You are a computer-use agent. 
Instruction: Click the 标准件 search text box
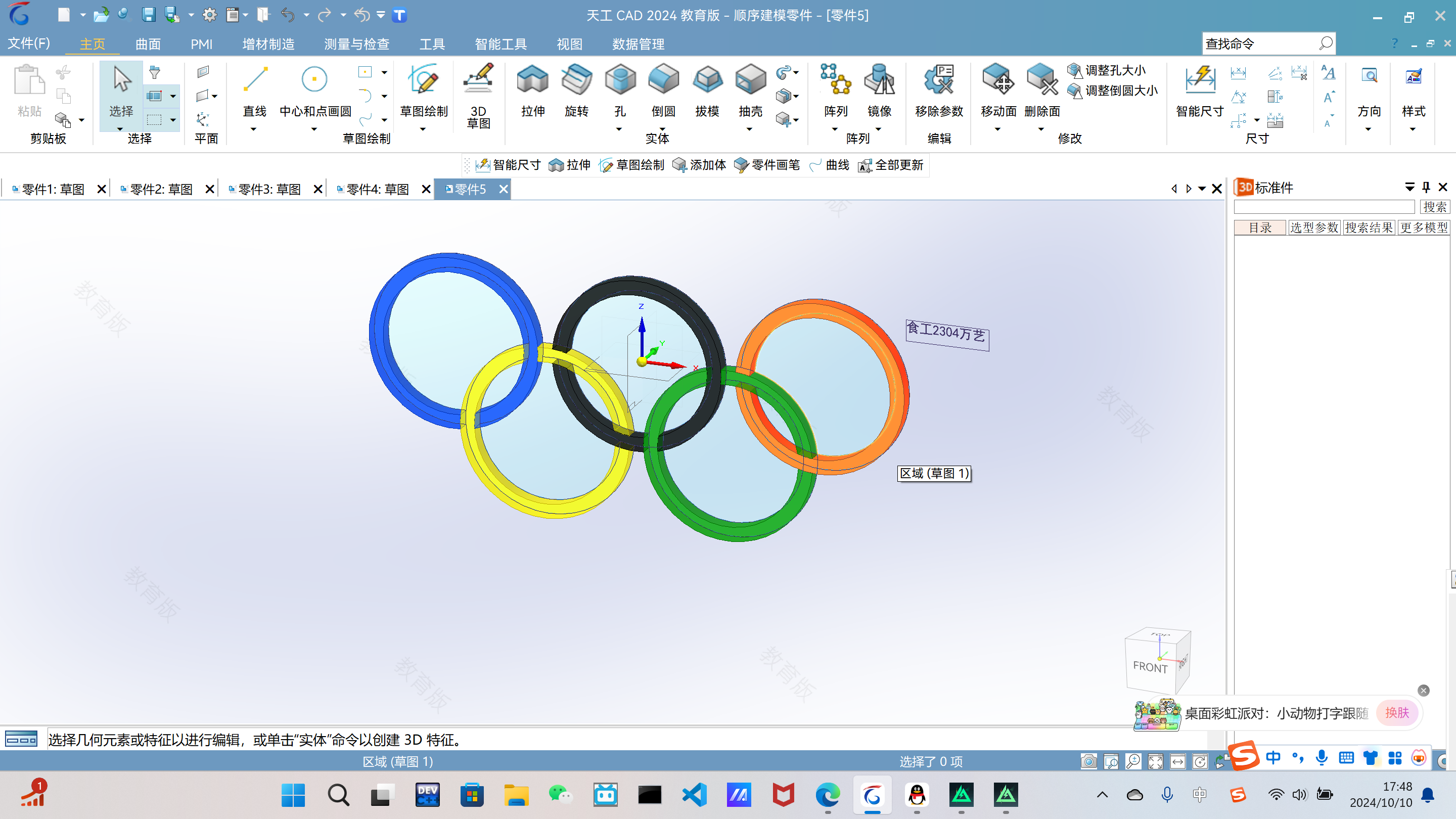(x=1324, y=207)
